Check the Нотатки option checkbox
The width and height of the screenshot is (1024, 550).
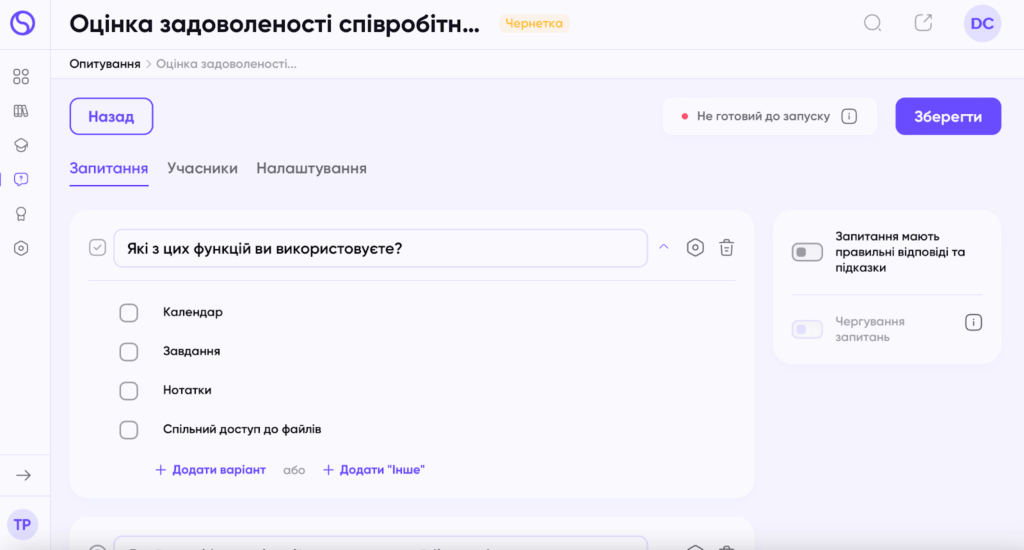(129, 391)
